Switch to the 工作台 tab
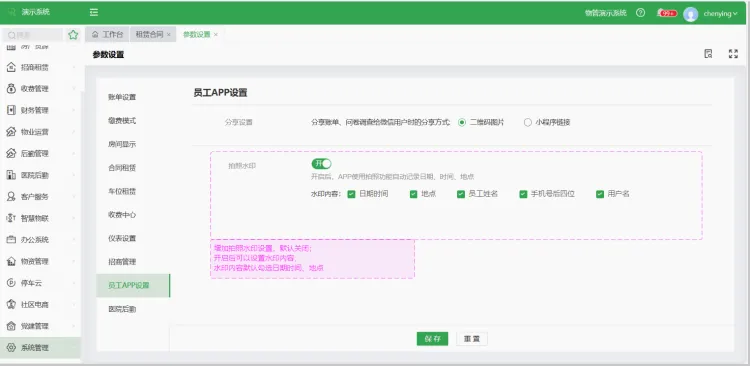Viewport: 750px width, 366px height. click(107, 34)
